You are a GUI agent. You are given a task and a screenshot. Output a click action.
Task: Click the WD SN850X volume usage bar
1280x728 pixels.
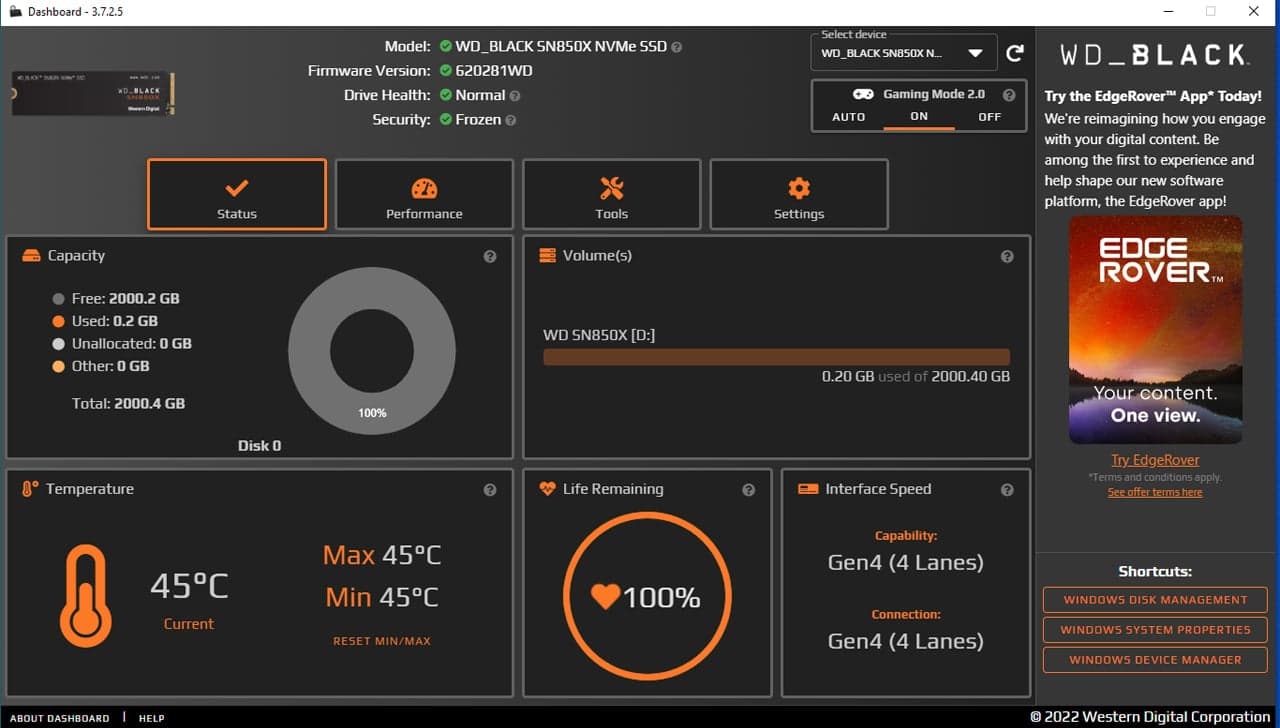776,357
